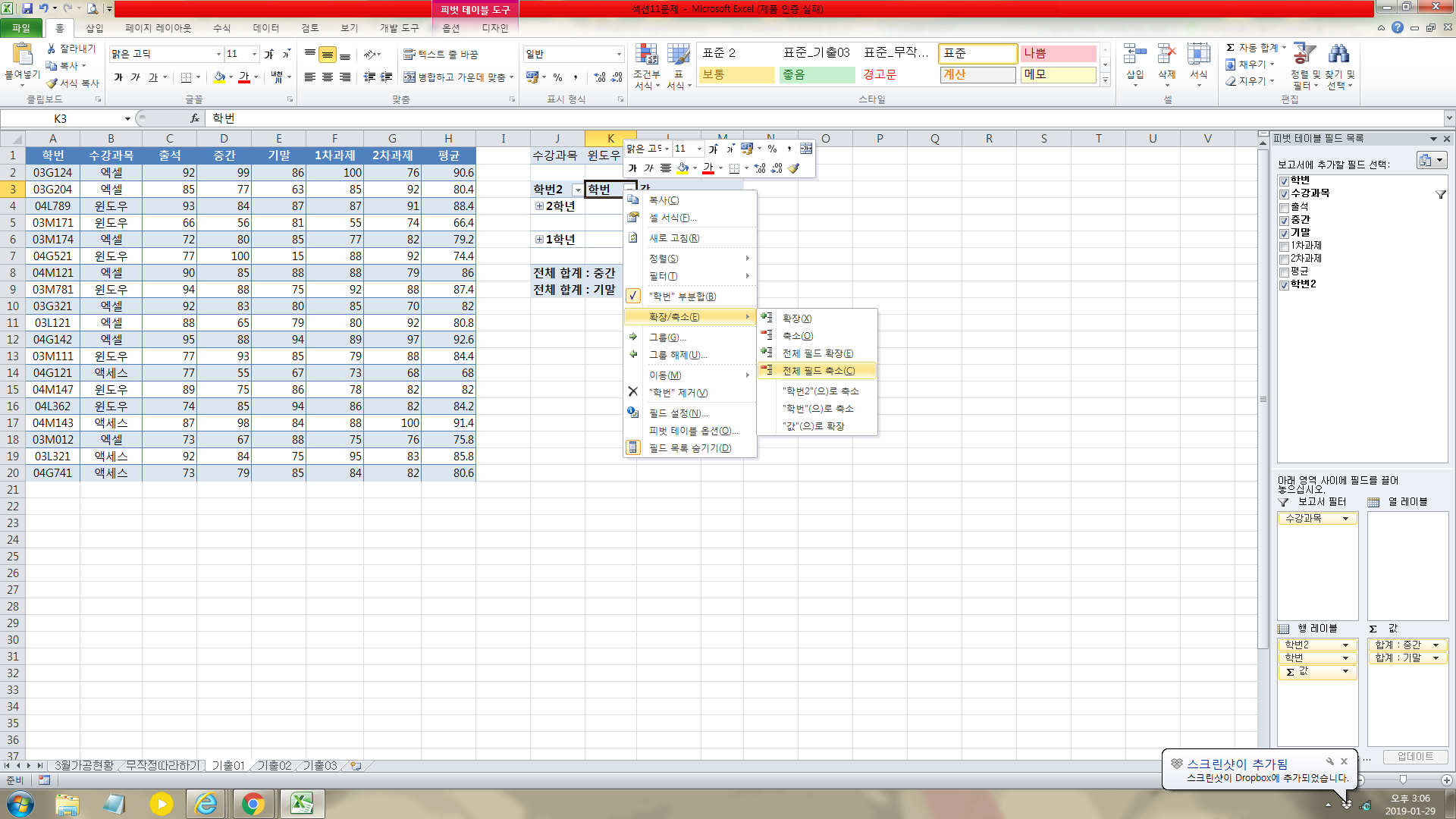Expand the 2학년 group in pivot table
Viewport: 1456px width, 819px height.
point(539,206)
